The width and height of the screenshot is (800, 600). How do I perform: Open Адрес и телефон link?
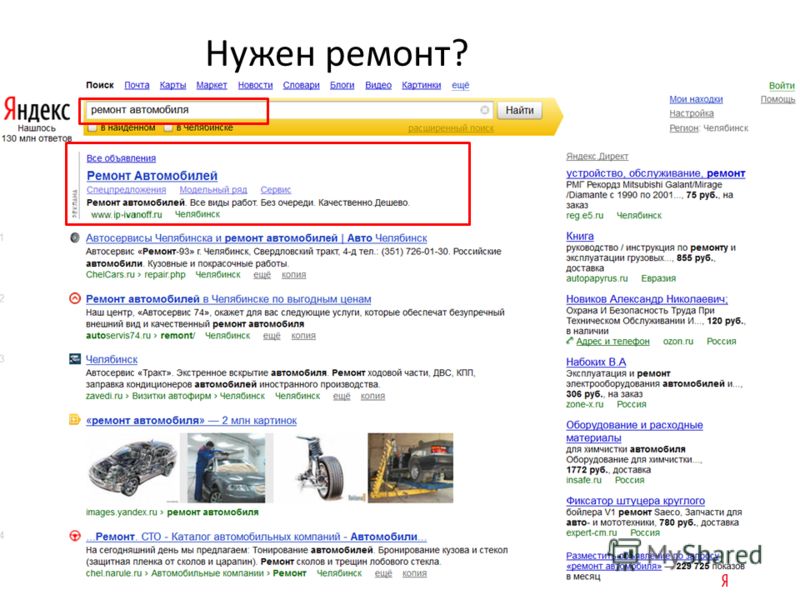tap(613, 341)
